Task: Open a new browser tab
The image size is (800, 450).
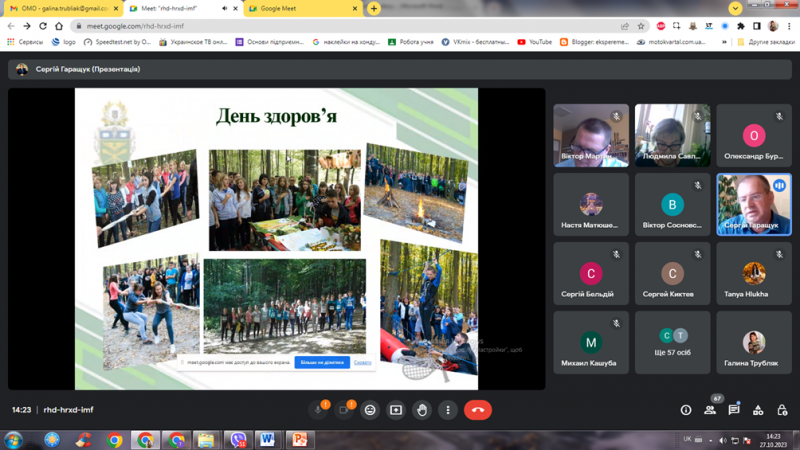Action: tap(373, 8)
